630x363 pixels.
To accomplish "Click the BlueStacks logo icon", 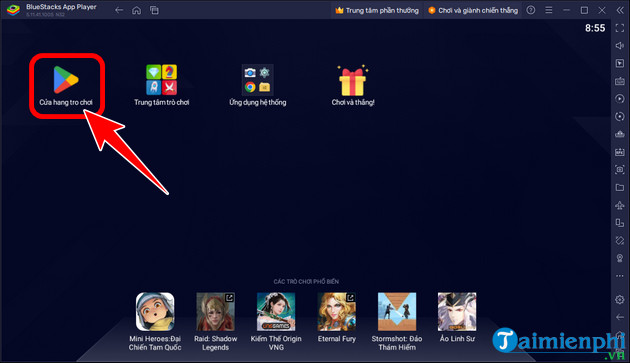I will coord(13,10).
